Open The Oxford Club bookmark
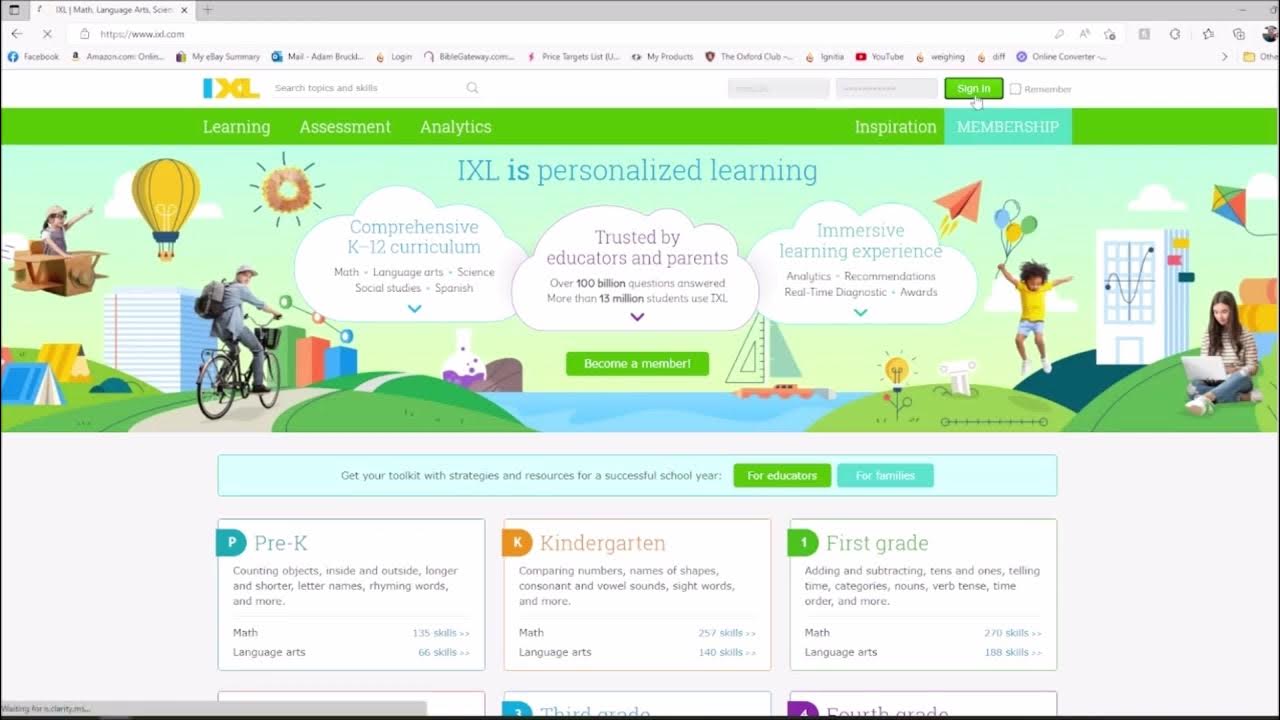Image resolution: width=1280 pixels, height=720 pixels. pyautogui.click(x=749, y=57)
